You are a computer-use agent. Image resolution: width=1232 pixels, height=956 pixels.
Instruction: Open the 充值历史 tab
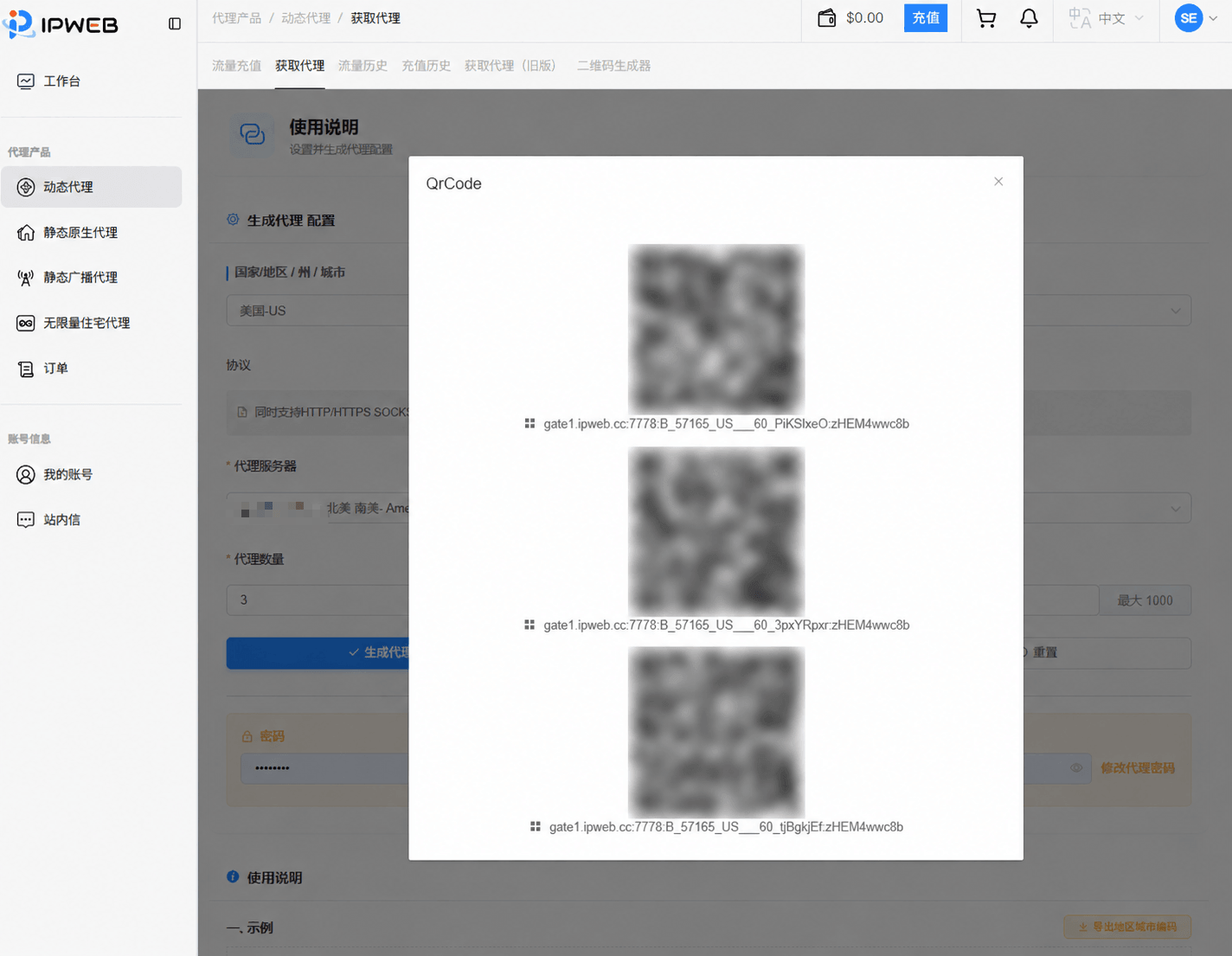pyautogui.click(x=426, y=66)
